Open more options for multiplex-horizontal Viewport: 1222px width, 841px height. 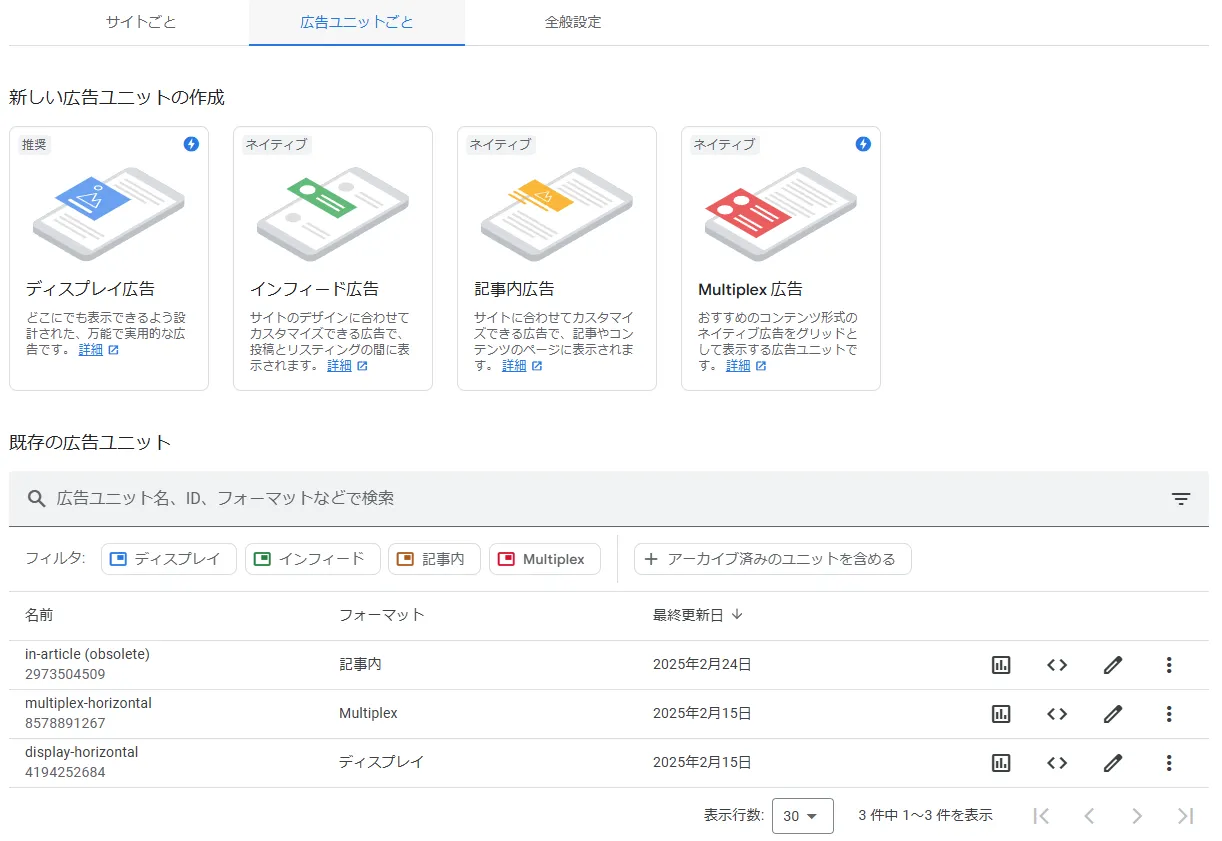pos(1168,714)
